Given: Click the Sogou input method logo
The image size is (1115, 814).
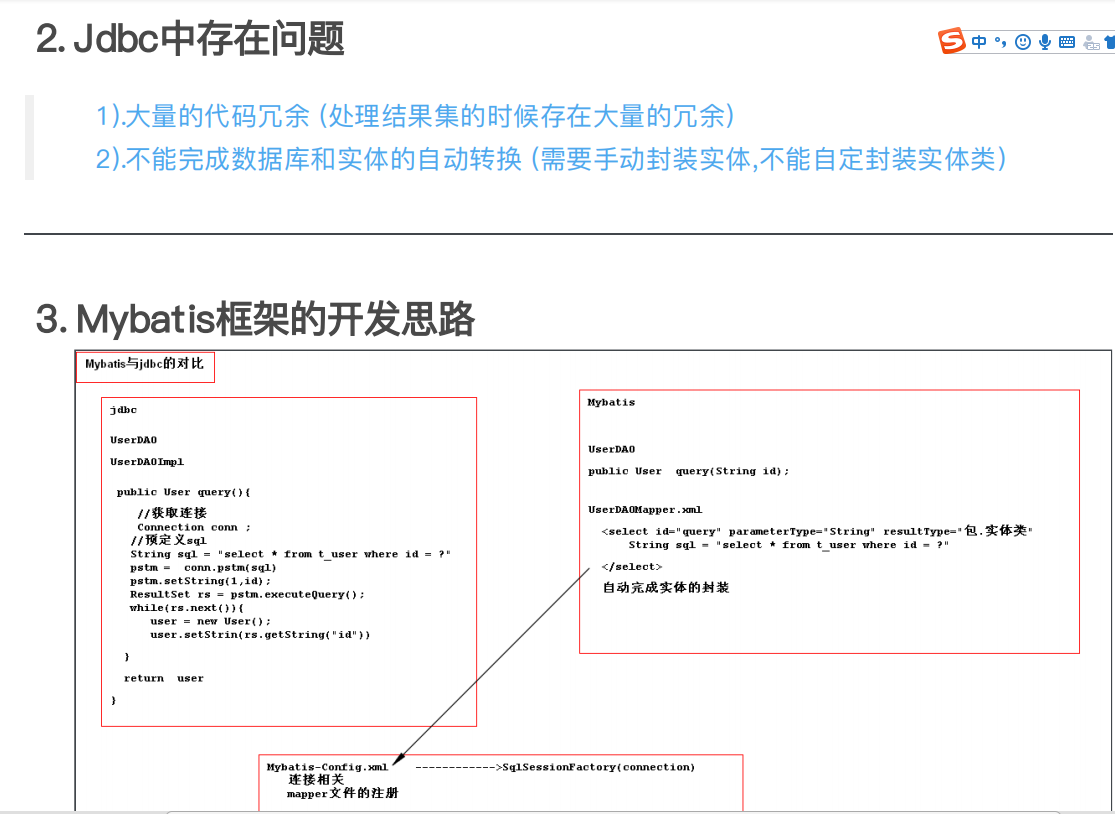Looking at the screenshot, I should pos(951,41).
